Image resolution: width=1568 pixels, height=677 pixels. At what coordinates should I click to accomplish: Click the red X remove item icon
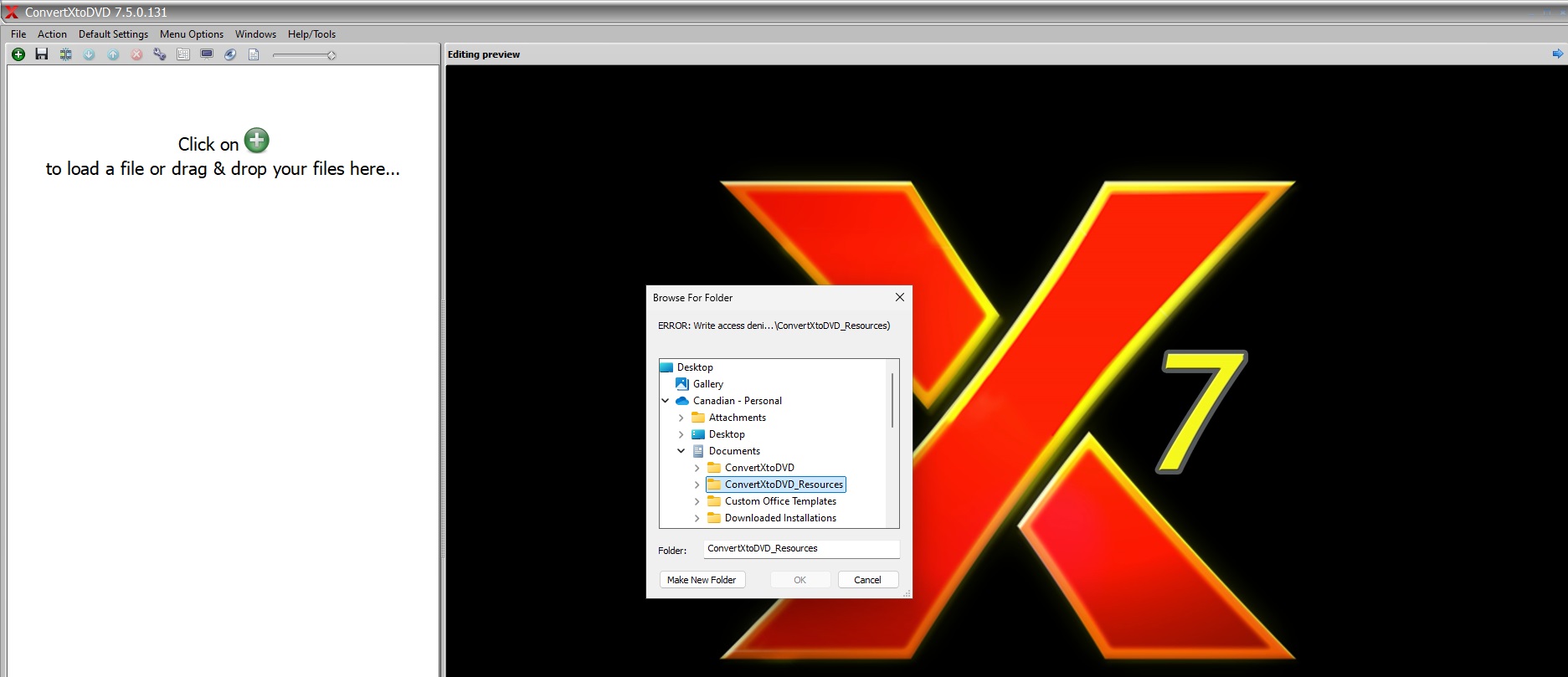[x=136, y=54]
